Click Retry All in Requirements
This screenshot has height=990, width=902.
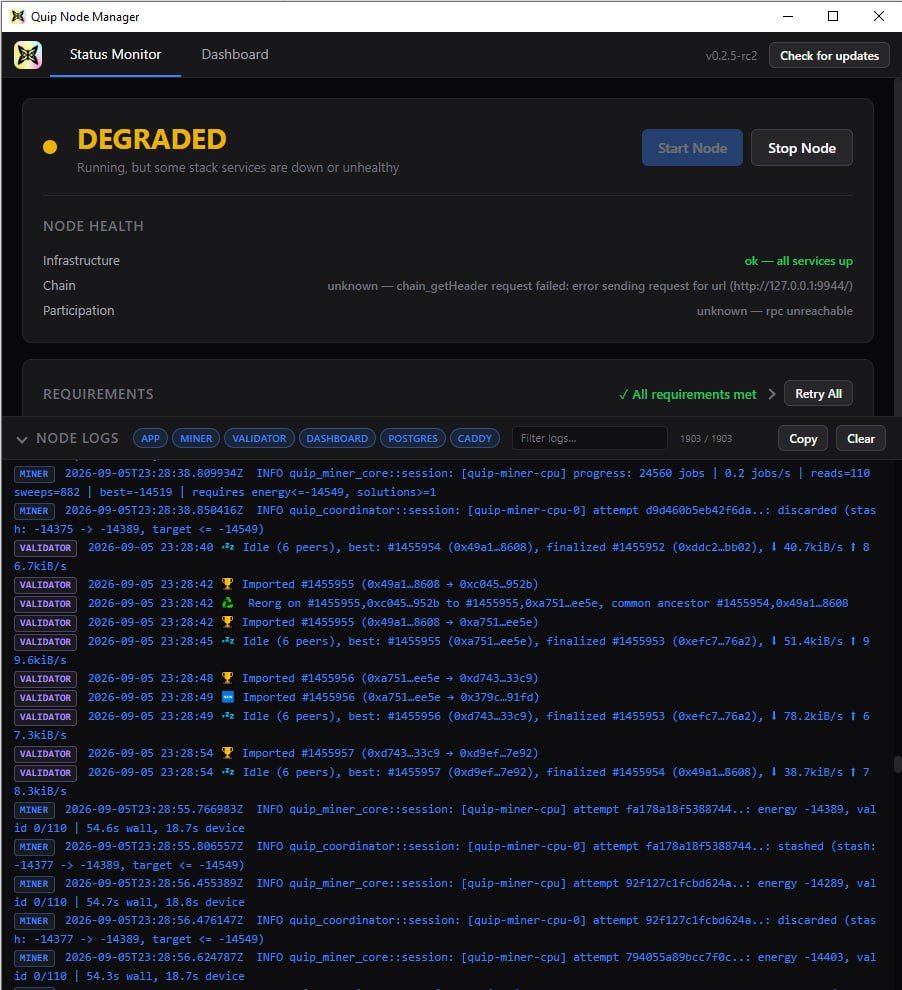point(818,393)
